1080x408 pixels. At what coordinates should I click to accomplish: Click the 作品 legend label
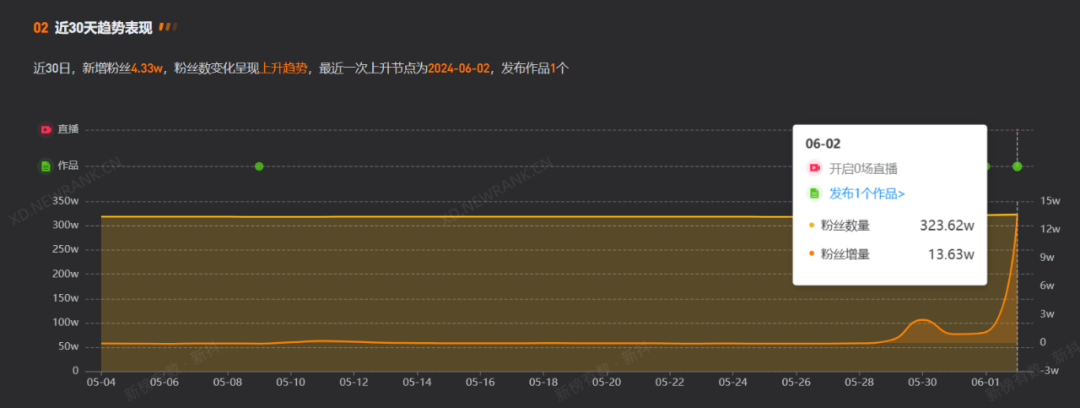click(x=68, y=166)
